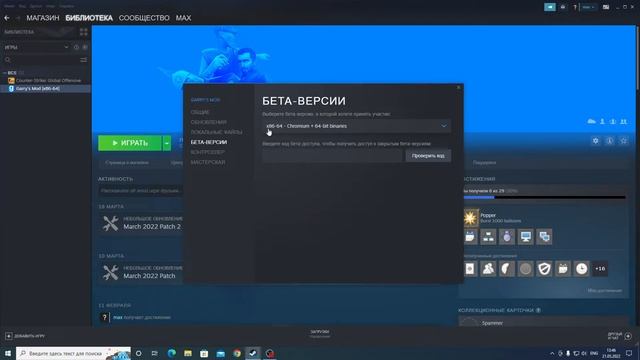Screen dimensions: 640x360
Task: Open the shield-shaped locked achievement
Action: [544, 269]
